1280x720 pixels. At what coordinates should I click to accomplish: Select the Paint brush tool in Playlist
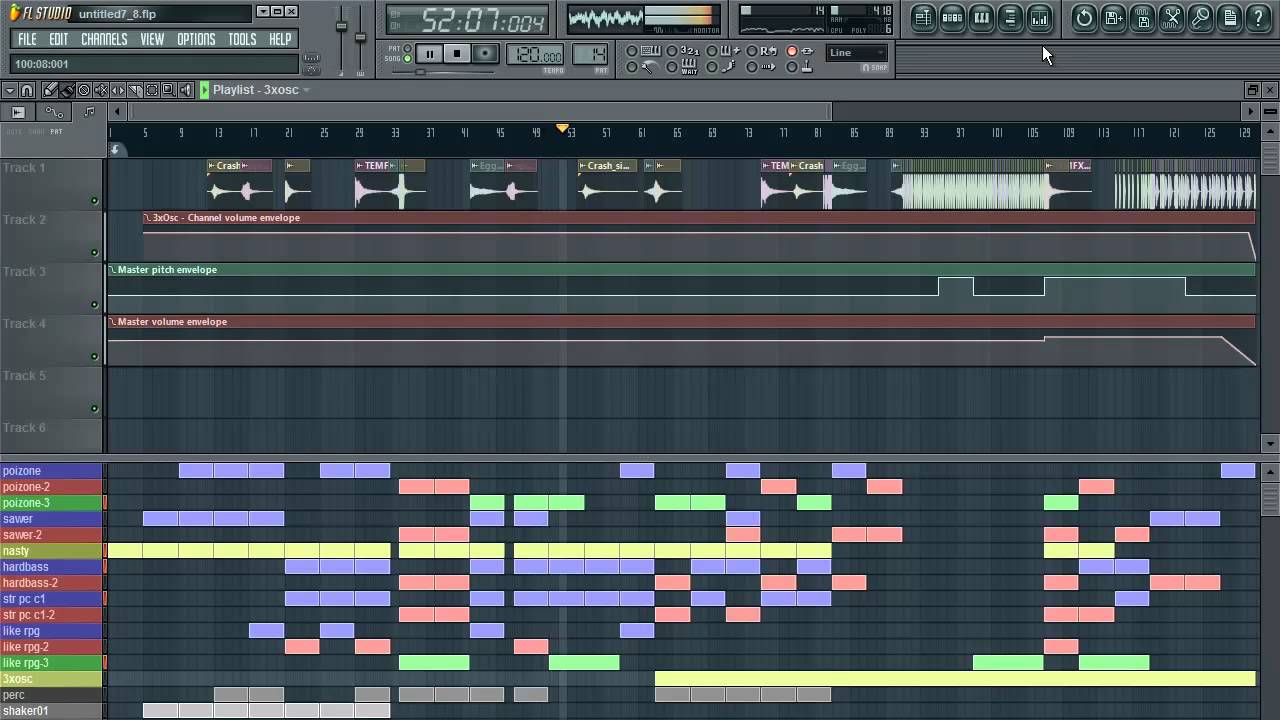[x=67, y=90]
